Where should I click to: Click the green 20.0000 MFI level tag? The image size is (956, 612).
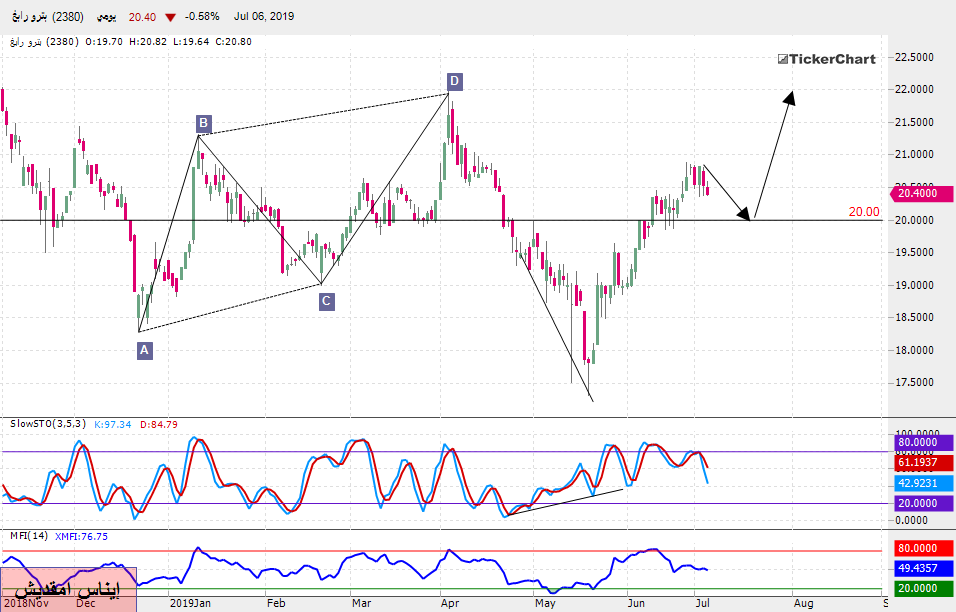point(918,588)
